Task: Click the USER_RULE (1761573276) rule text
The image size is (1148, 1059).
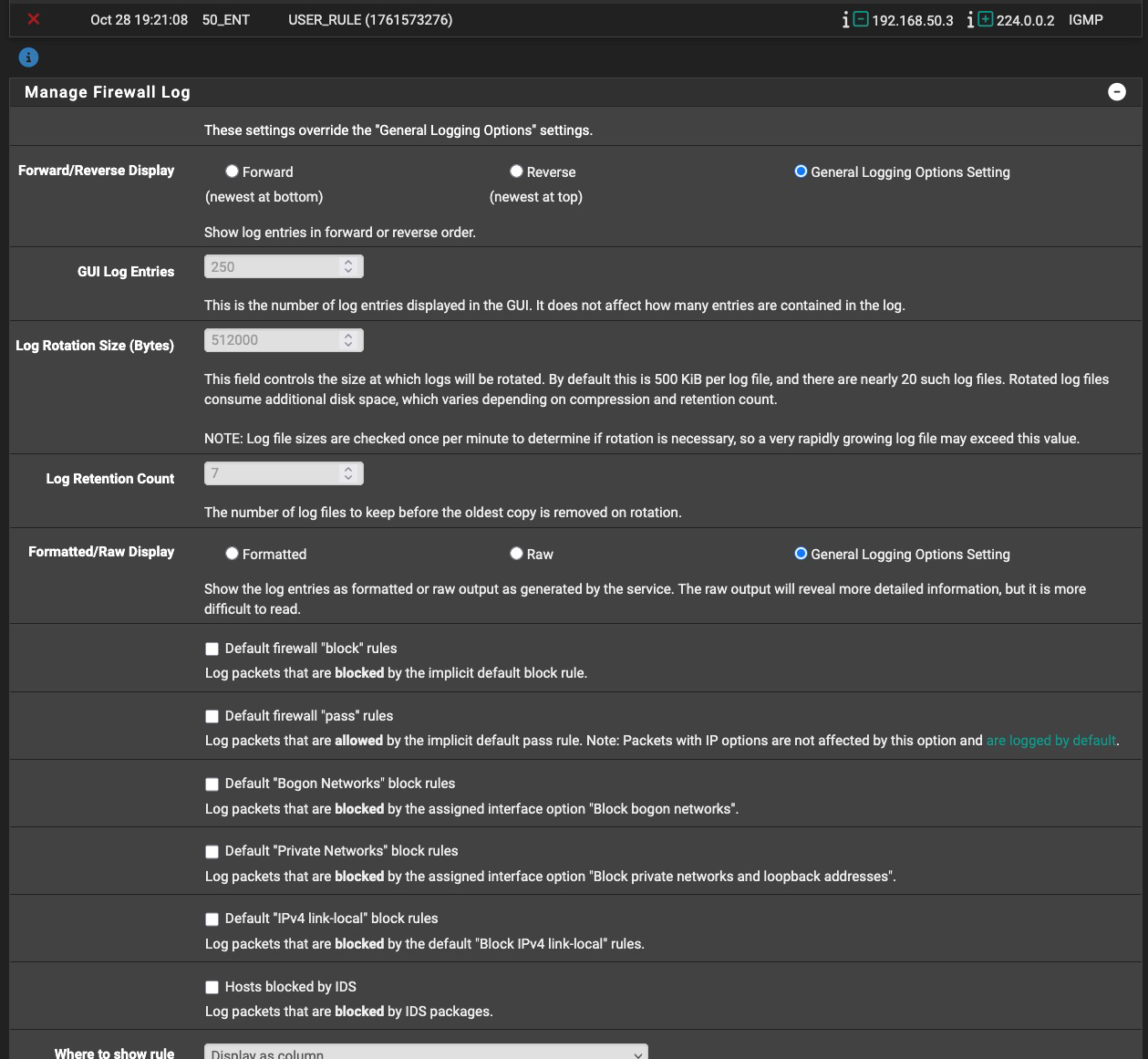Action: pos(370,20)
